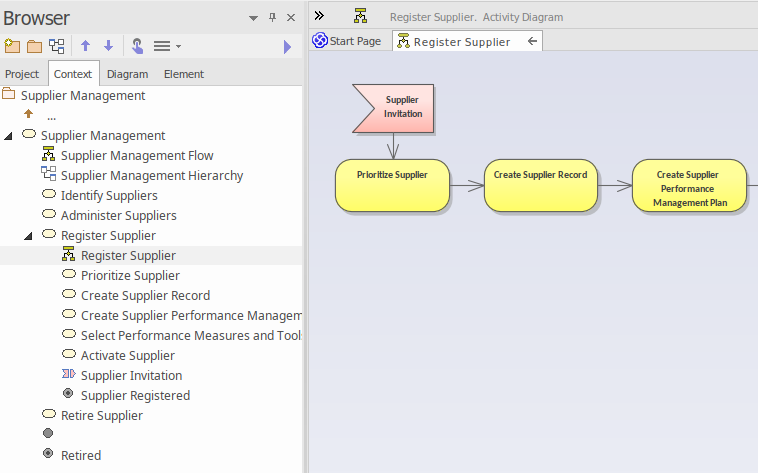Screen dimensions: 758x473
Task: Select Supplier Management Flow in tree
Action: click(137, 156)
